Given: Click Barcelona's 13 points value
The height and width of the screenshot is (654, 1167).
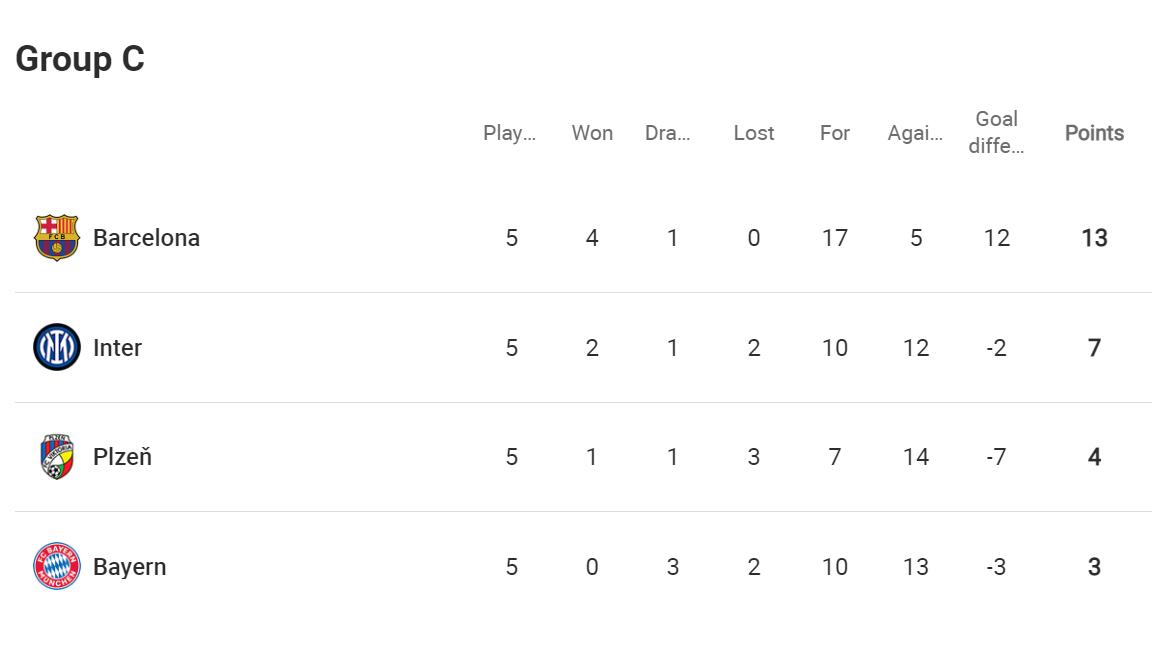Looking at the screenshot, I should click(x=1095, y=238).
